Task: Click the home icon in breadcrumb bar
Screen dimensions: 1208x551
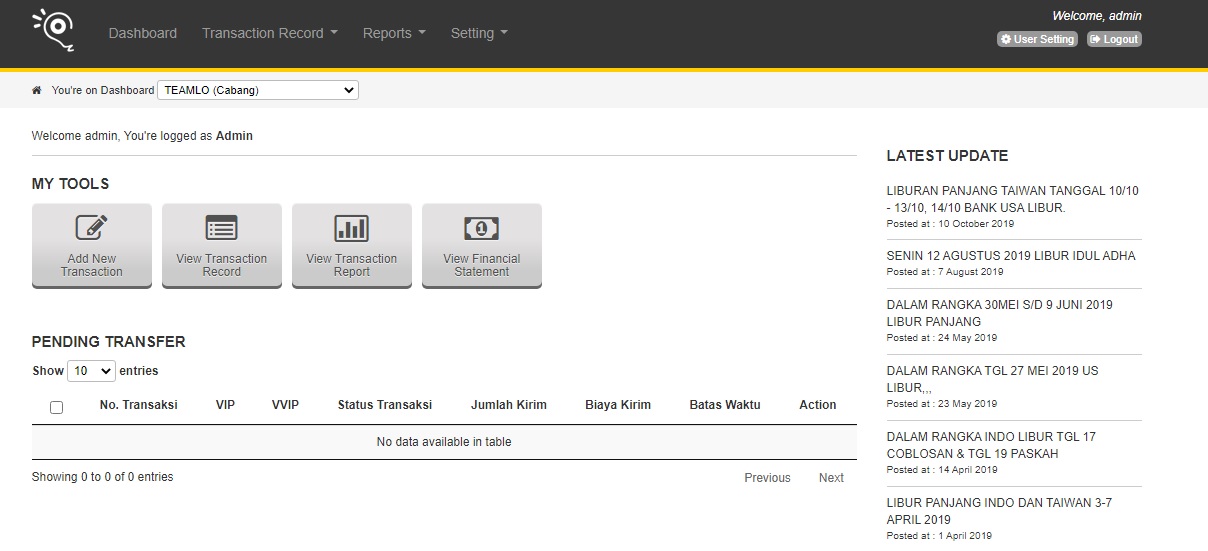Action: point(37,90)
